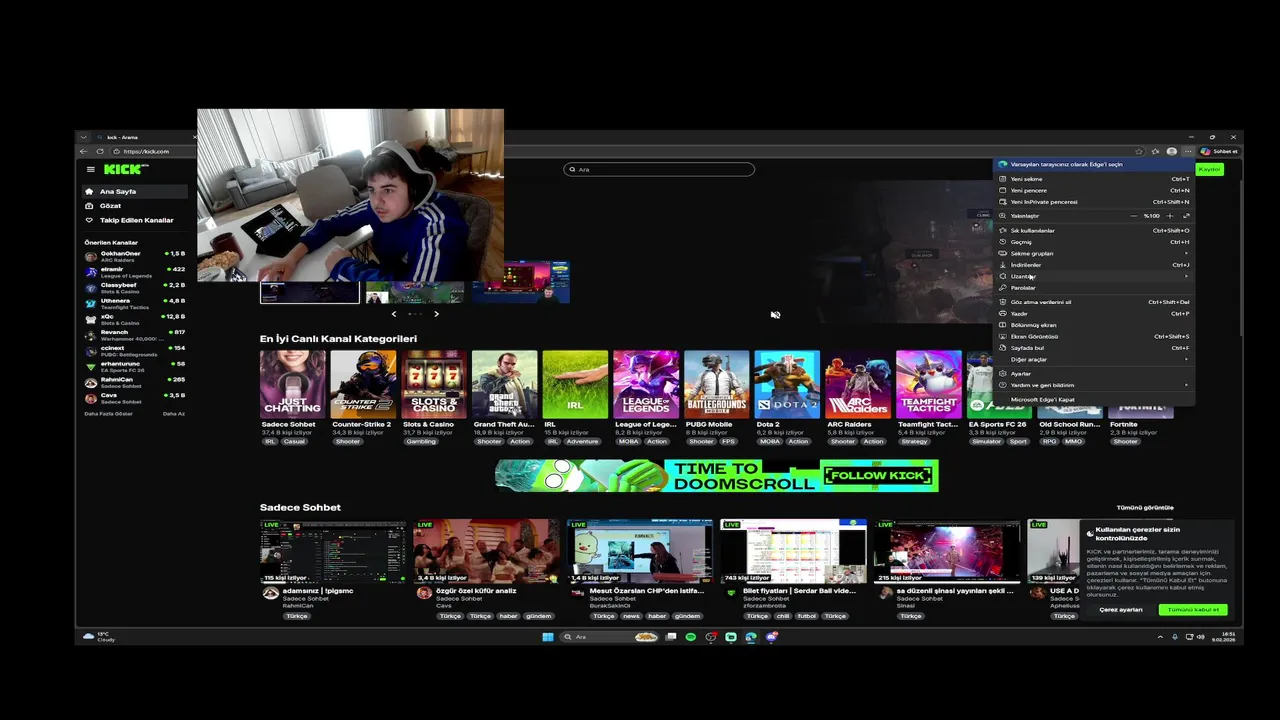Zoom in with the plus button

[1170, 216]
